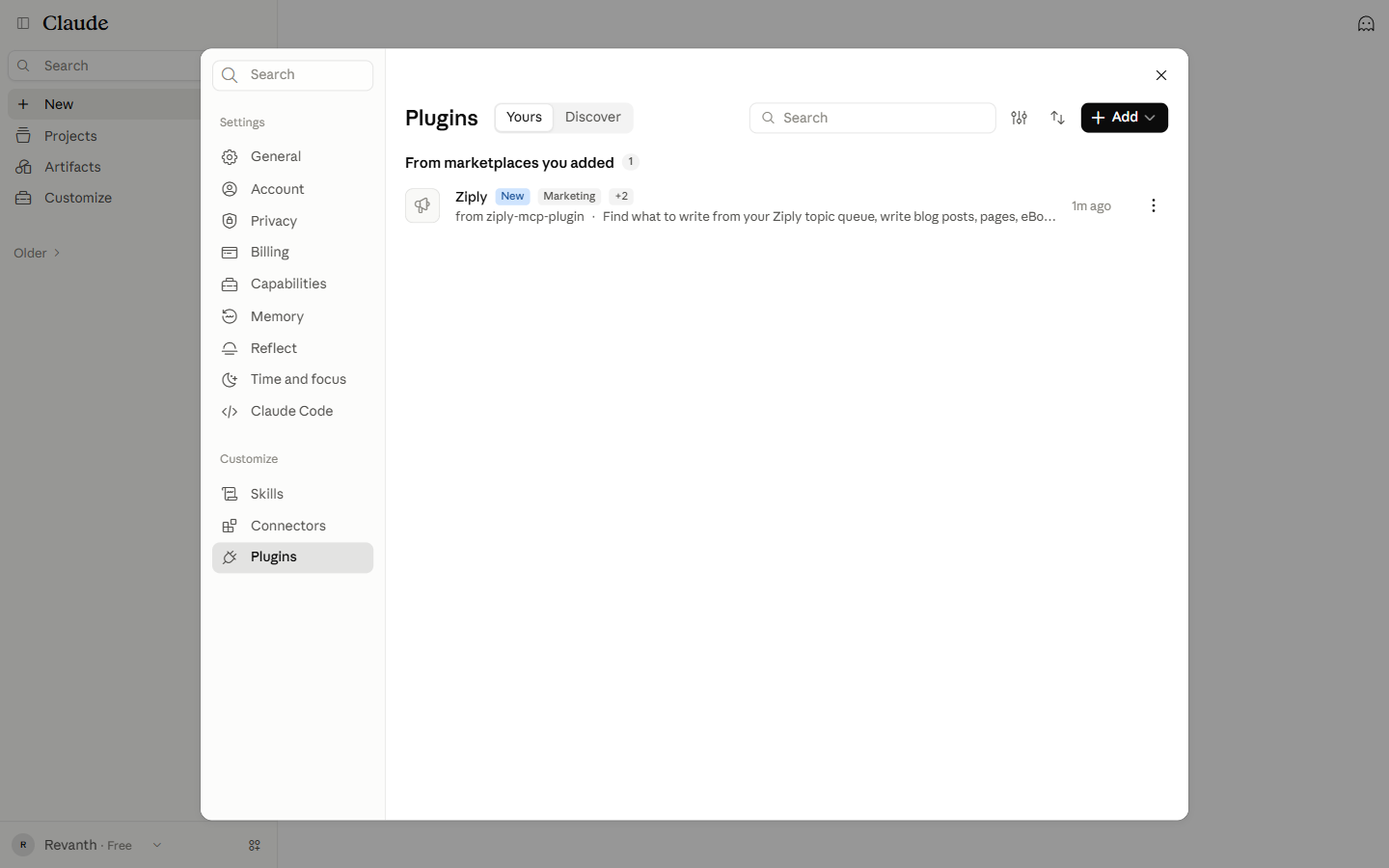The width and height of the screenshot is (1389, 868).
Task: Open Claude Code settings
Action: [x=292, y=412]
